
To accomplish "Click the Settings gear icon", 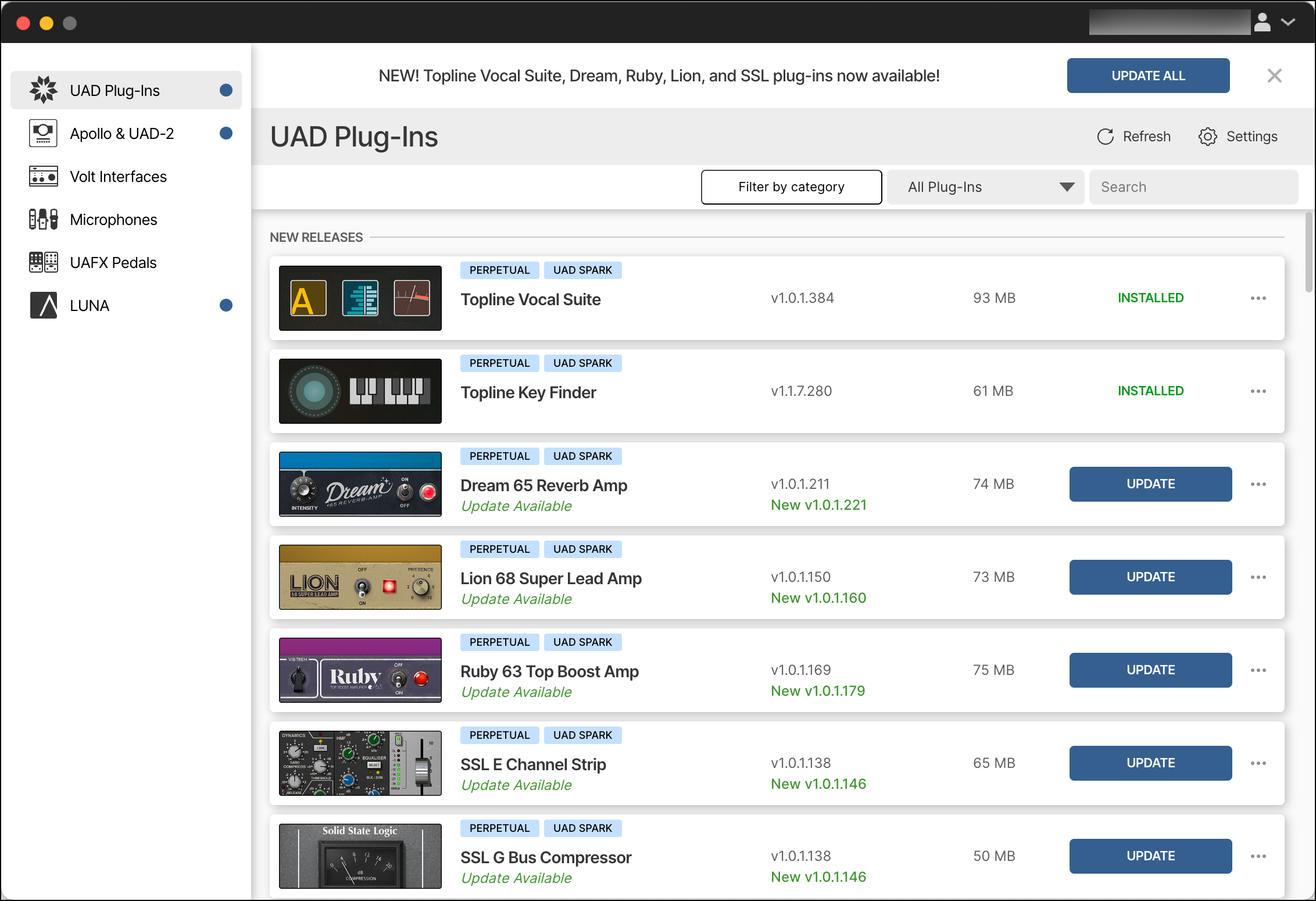I will (1207, 137).
